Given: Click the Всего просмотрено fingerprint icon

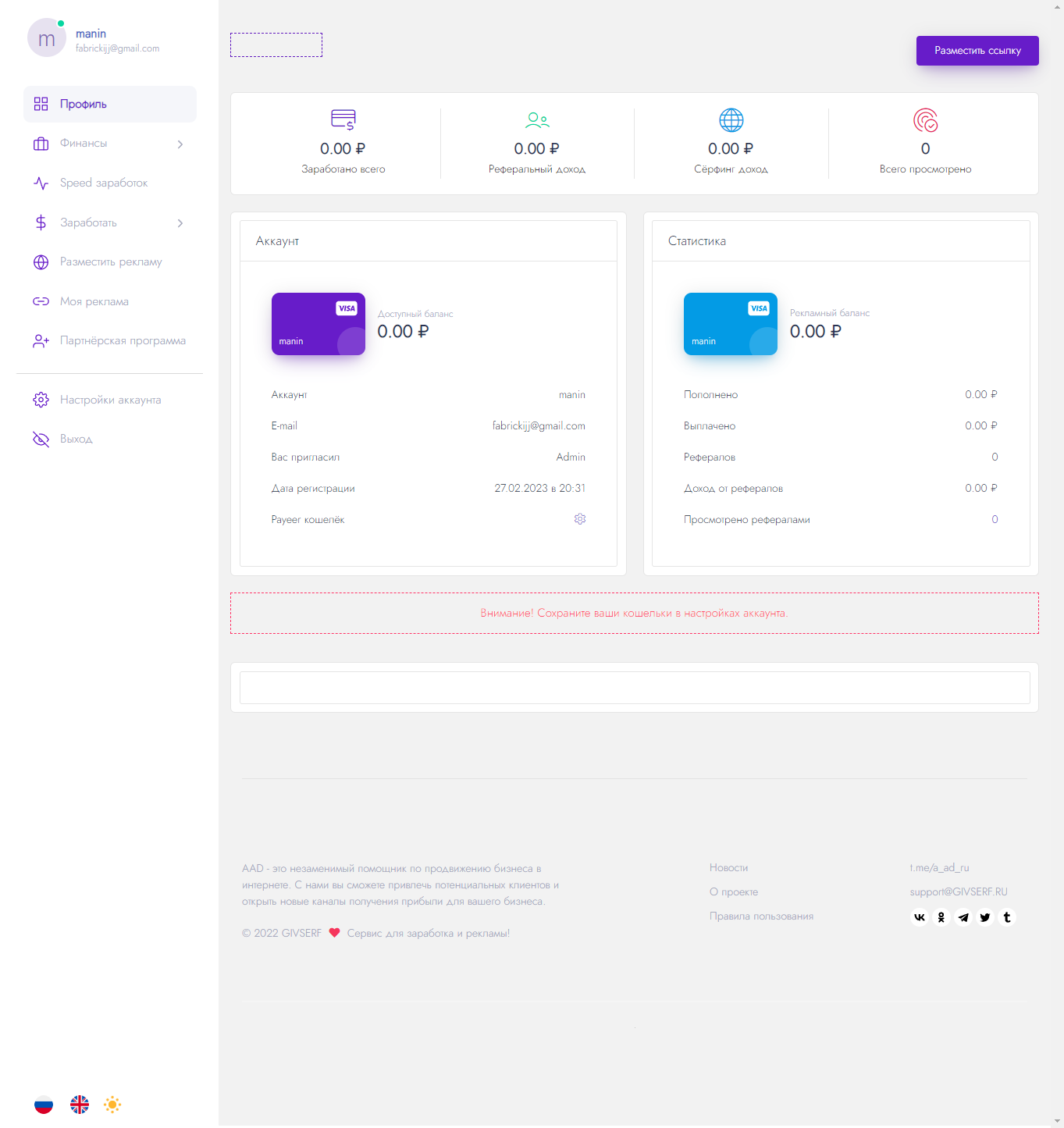Looking at the screenshot, I should pos(926,120).
